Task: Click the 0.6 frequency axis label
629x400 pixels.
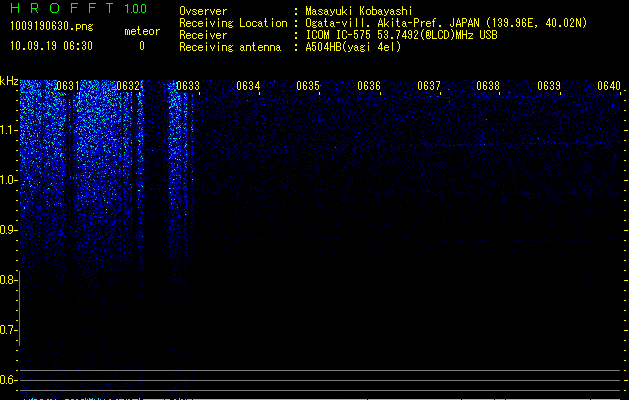Action: [x=8, y=380]
